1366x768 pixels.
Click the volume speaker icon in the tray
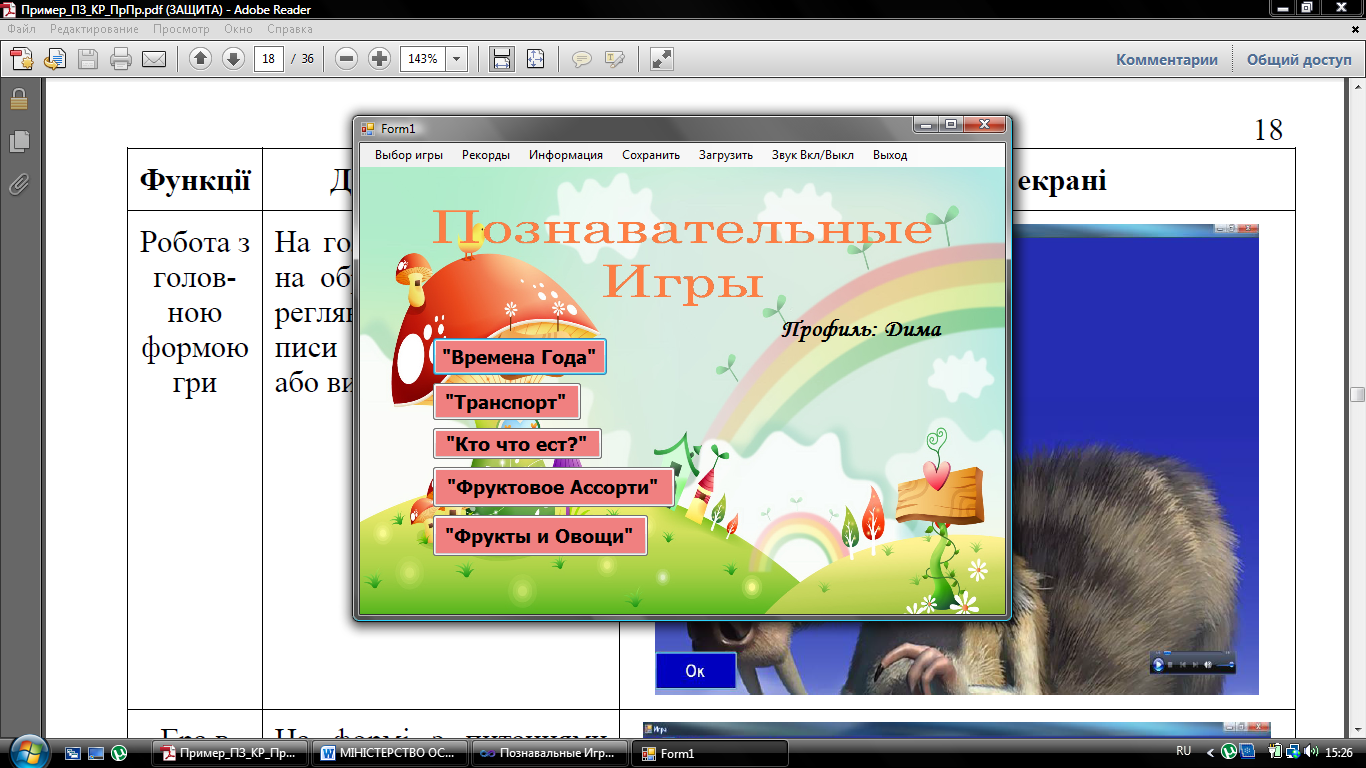click(x=1311, y=751)
